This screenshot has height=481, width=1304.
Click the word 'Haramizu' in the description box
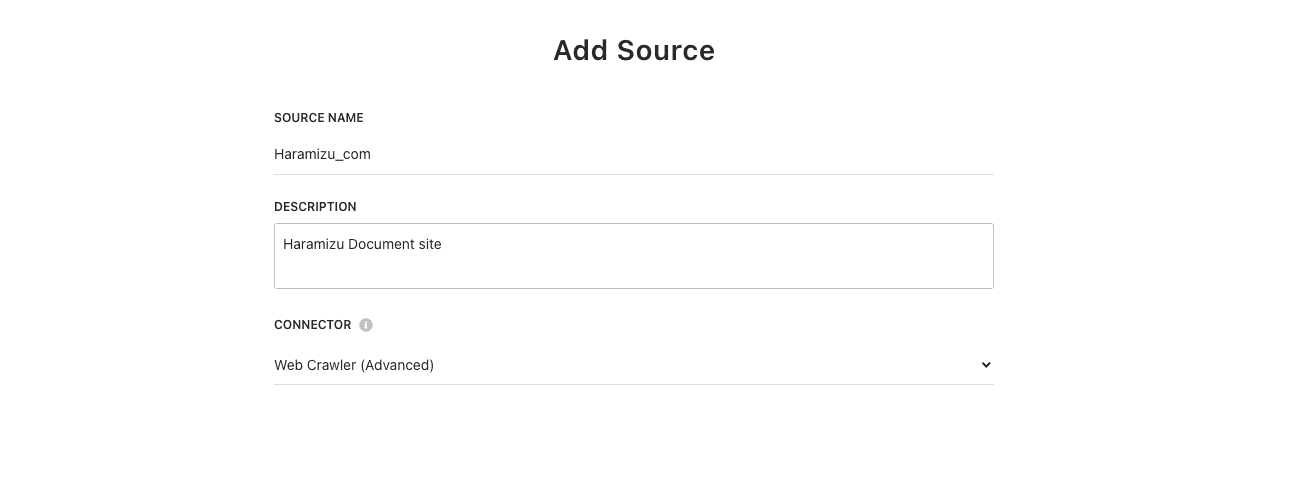(313, 244)
